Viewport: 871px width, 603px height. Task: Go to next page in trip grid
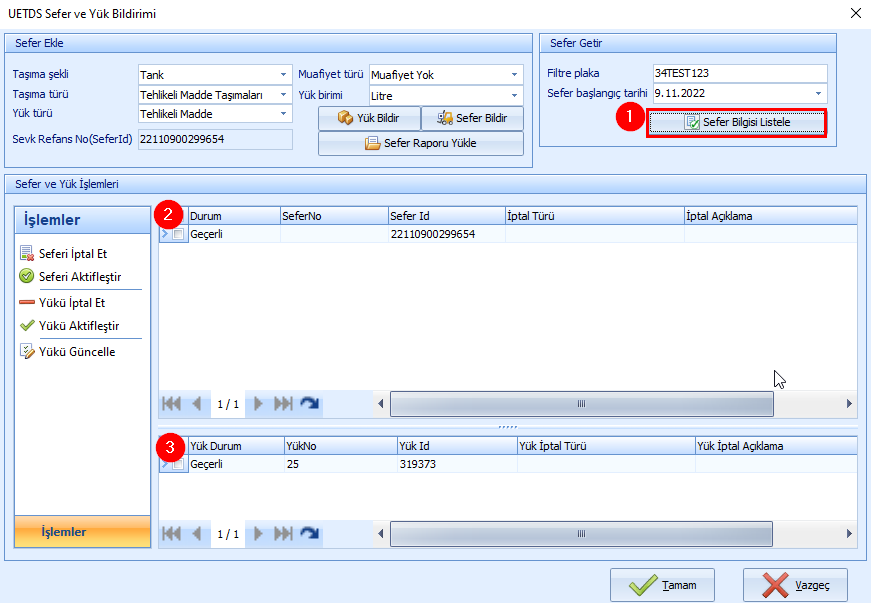click(x=258, y=404)
